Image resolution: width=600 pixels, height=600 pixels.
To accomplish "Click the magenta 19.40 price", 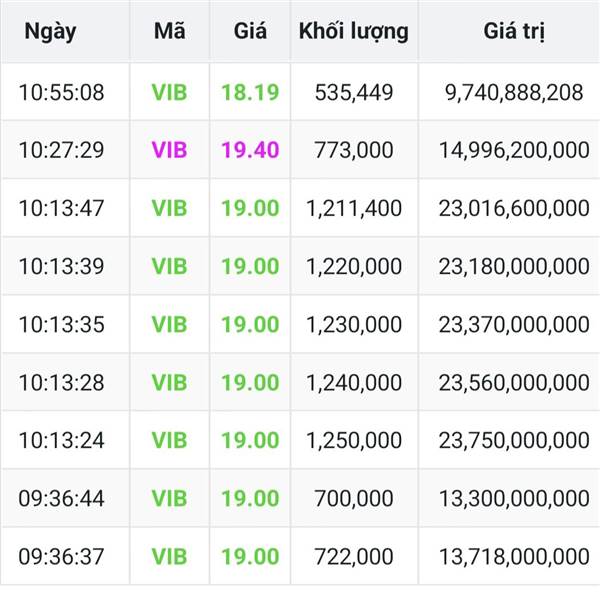I will tap(249, 151).
